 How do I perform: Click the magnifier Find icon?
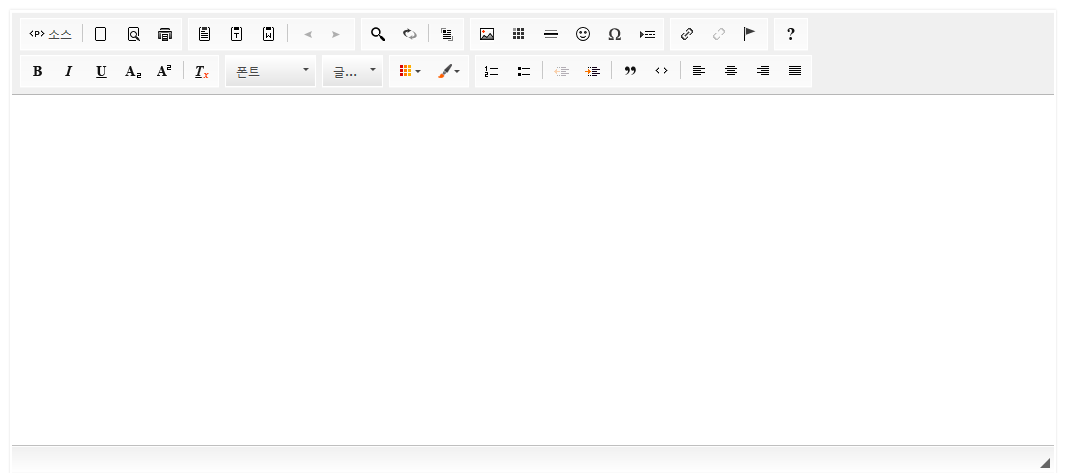point(378,34)
